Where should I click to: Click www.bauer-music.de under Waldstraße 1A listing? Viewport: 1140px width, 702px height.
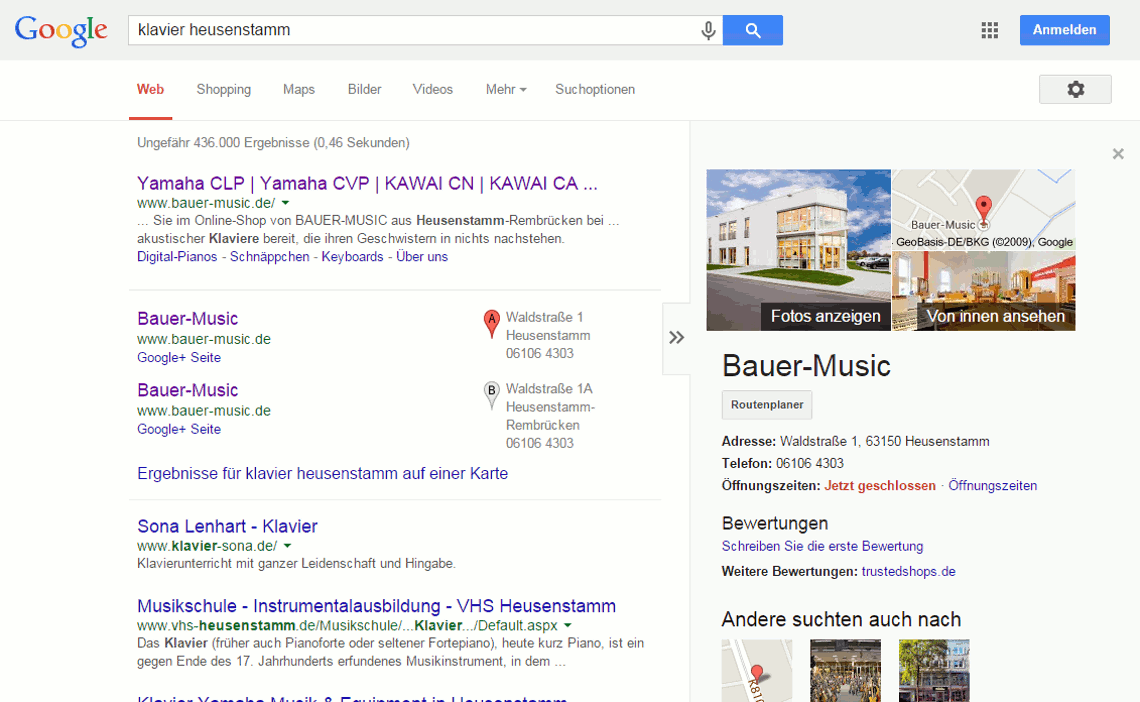click(x=204, y=411)
